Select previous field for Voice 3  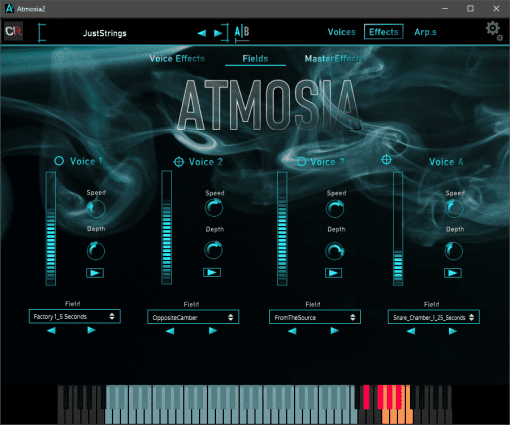pyautogui.click(x=292, y=331)
